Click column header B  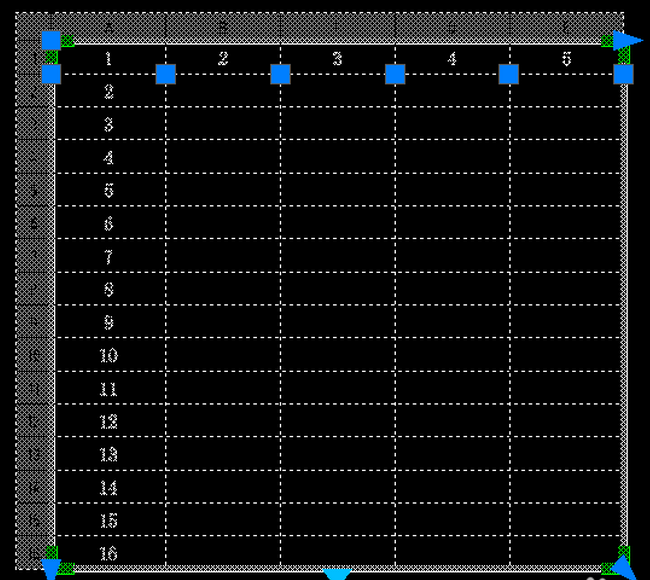(x=223, y=28)
